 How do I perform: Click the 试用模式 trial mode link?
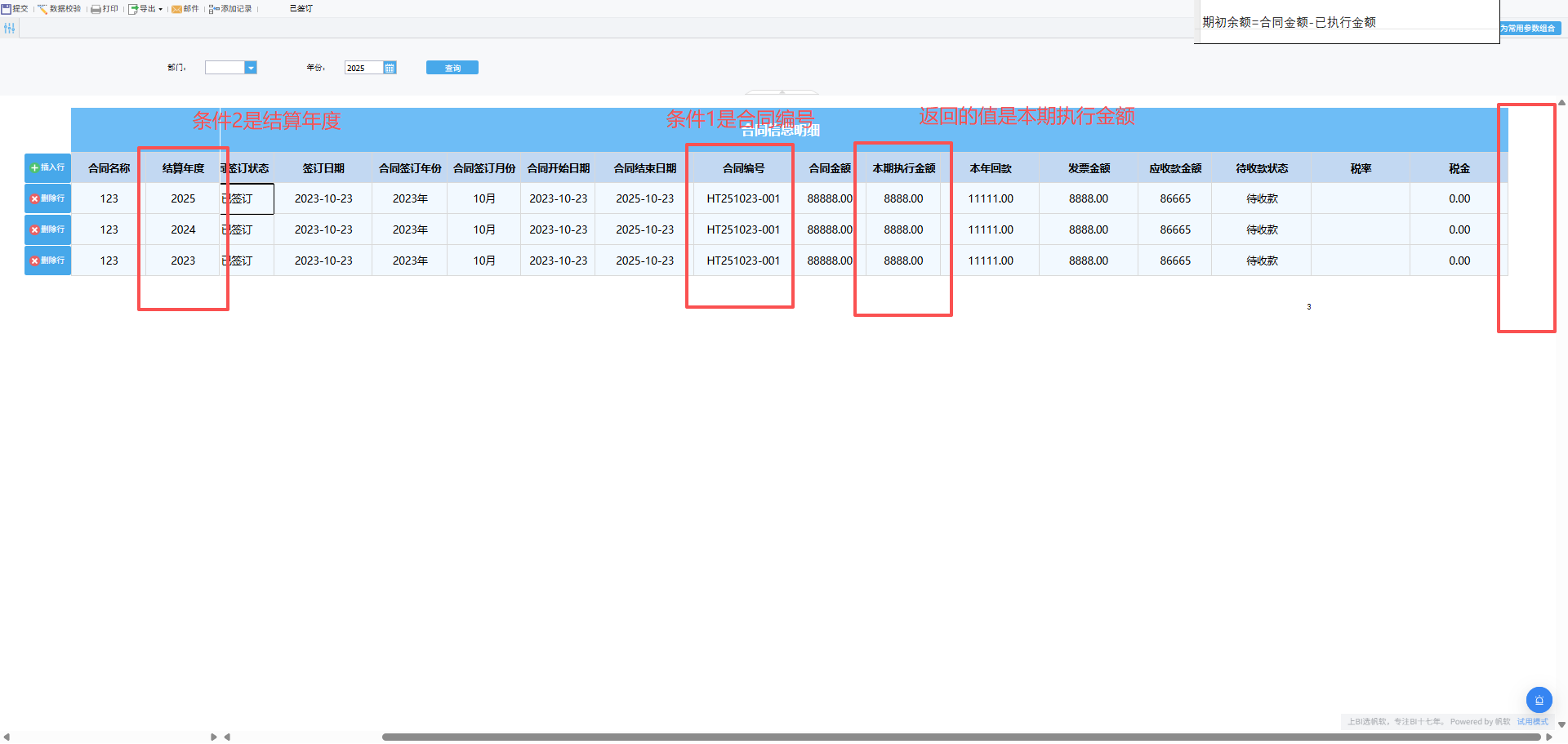(x=1532, y=722)
